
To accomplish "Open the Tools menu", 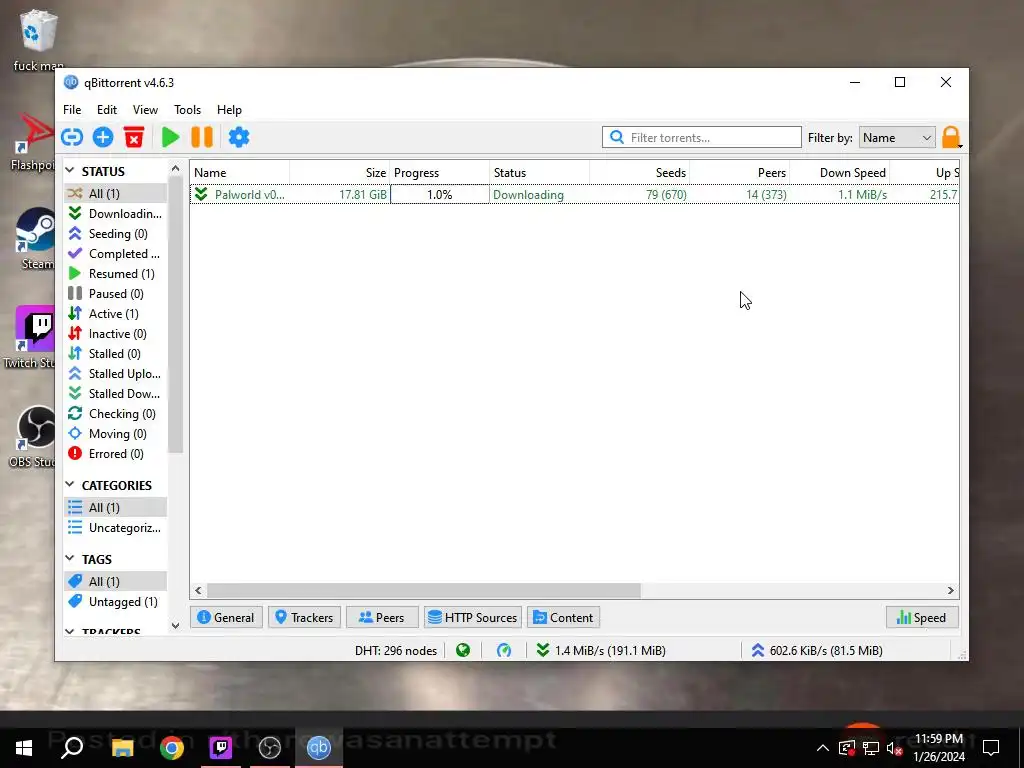I will pos(187,110).
